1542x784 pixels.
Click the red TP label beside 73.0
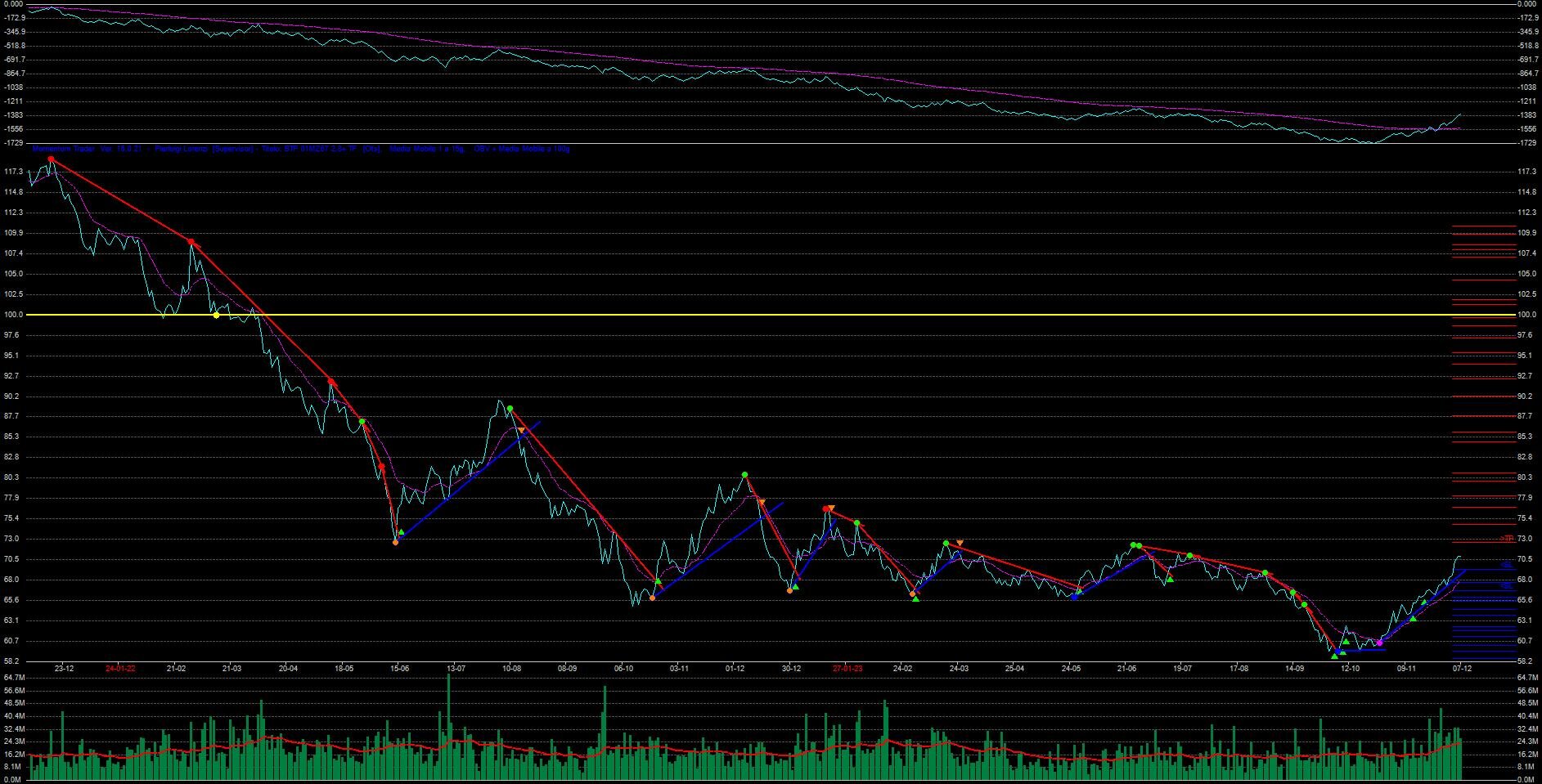click(x=1508, y=539)
